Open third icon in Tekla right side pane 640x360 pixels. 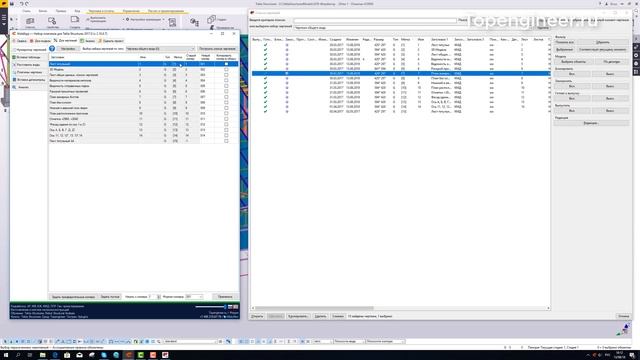pos(636,56)
